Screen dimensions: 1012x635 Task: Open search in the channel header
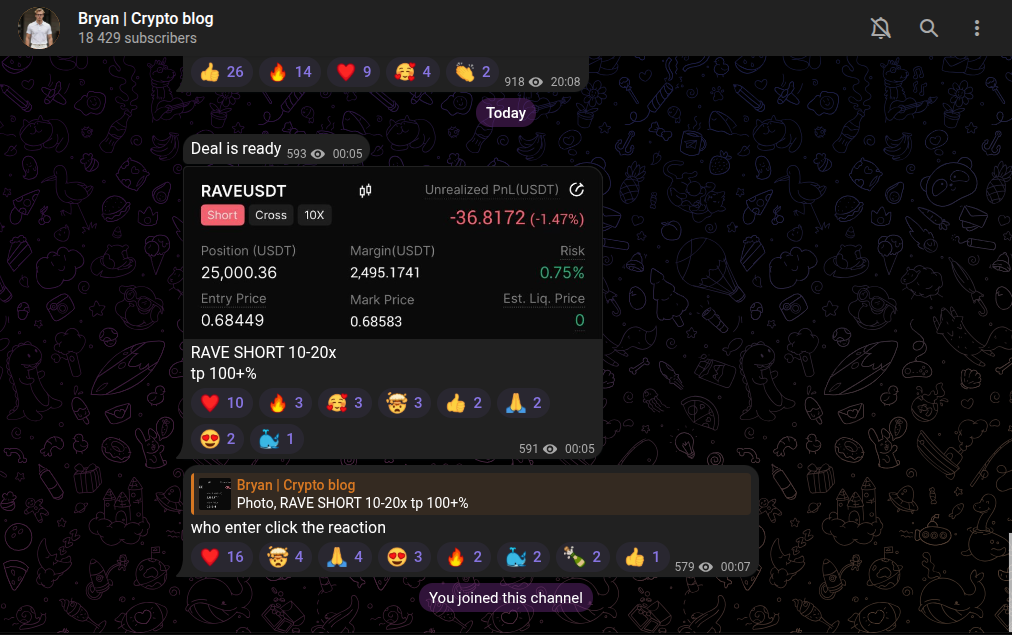(x=928, y=28)
